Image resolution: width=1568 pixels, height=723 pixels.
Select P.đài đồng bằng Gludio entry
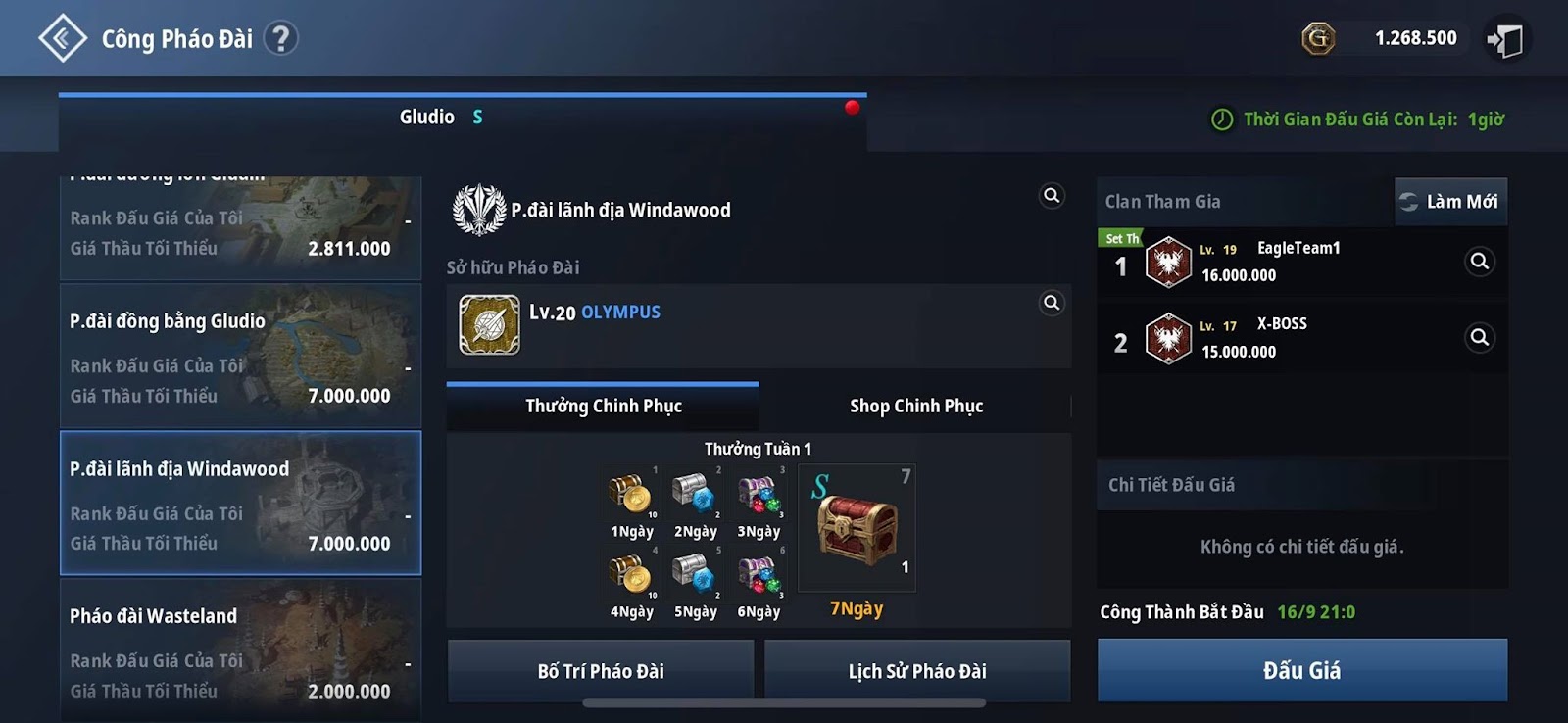240,356
